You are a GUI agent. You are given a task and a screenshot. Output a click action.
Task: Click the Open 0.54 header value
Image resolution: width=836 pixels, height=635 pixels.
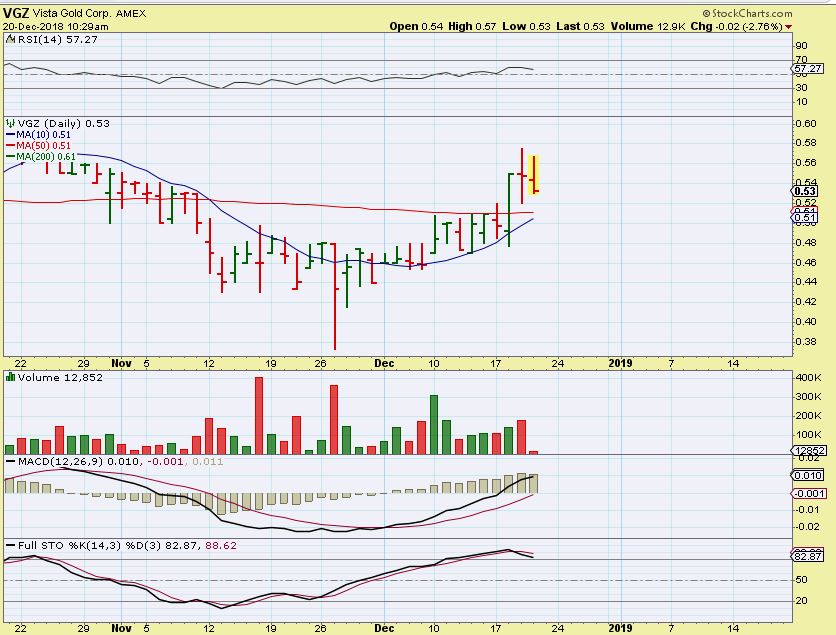click(x=416, y=26)
